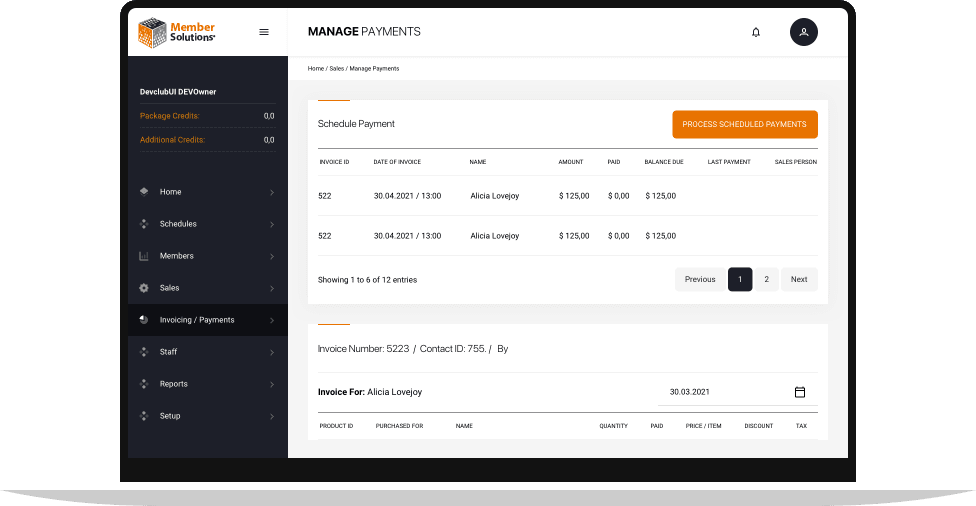Click the Sales gear icon
The image size is (976, 506).
[x=144, y=288]
